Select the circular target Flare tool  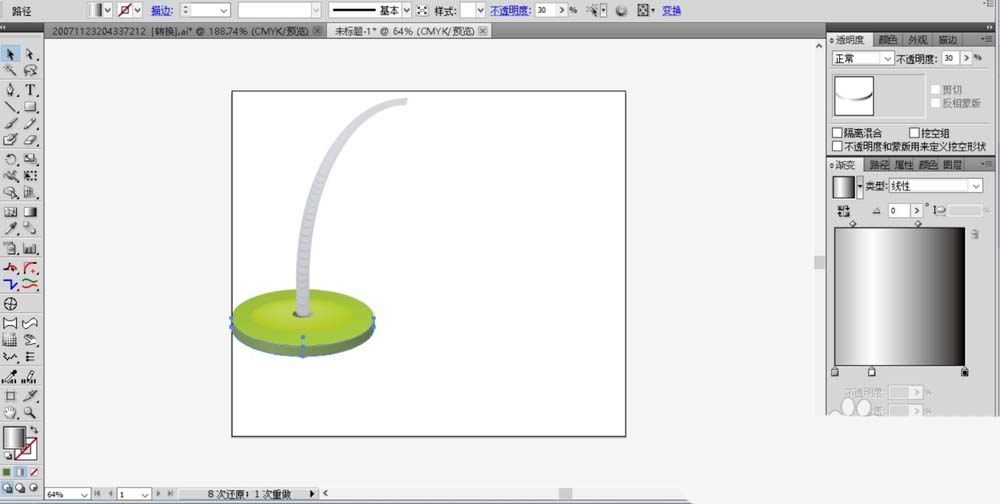coord(10,304)
